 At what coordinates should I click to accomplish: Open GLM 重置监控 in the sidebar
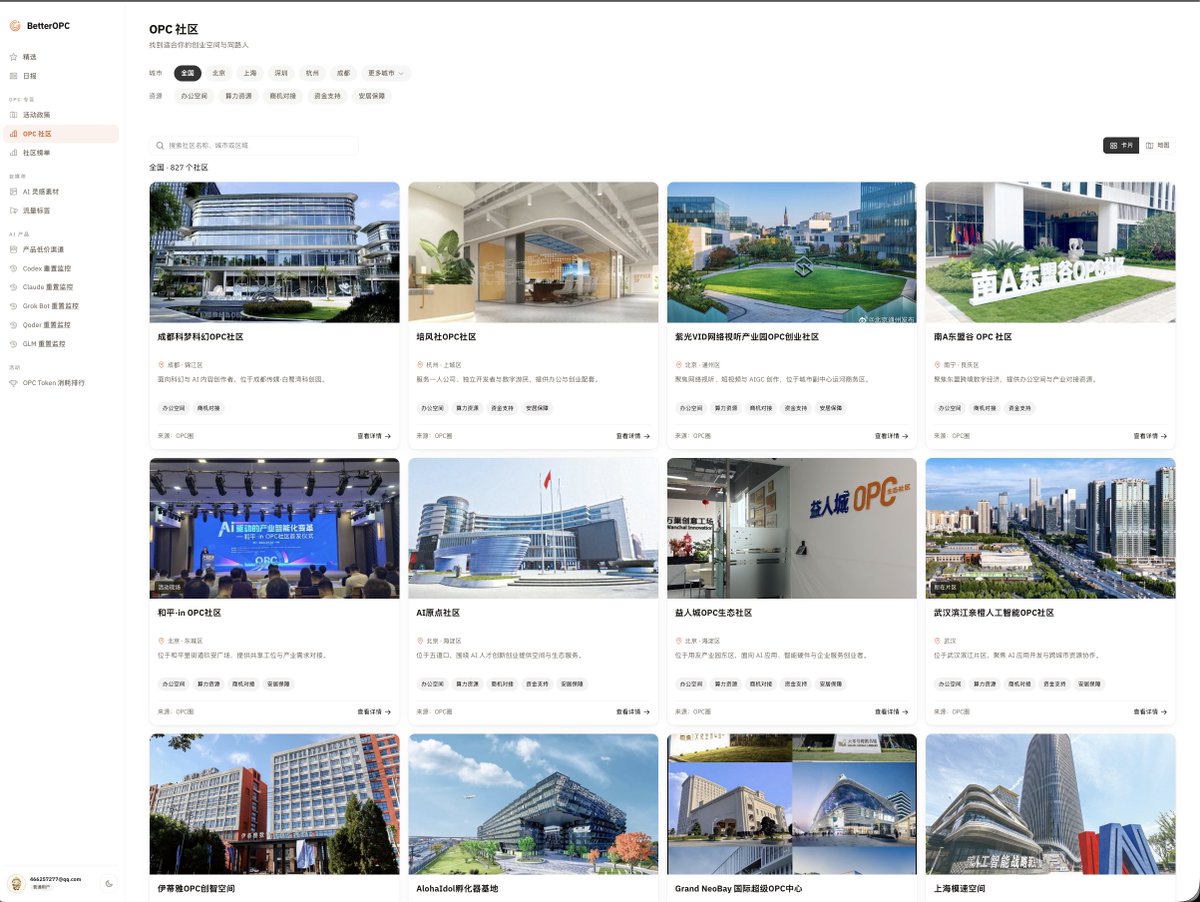pos(62,344)
